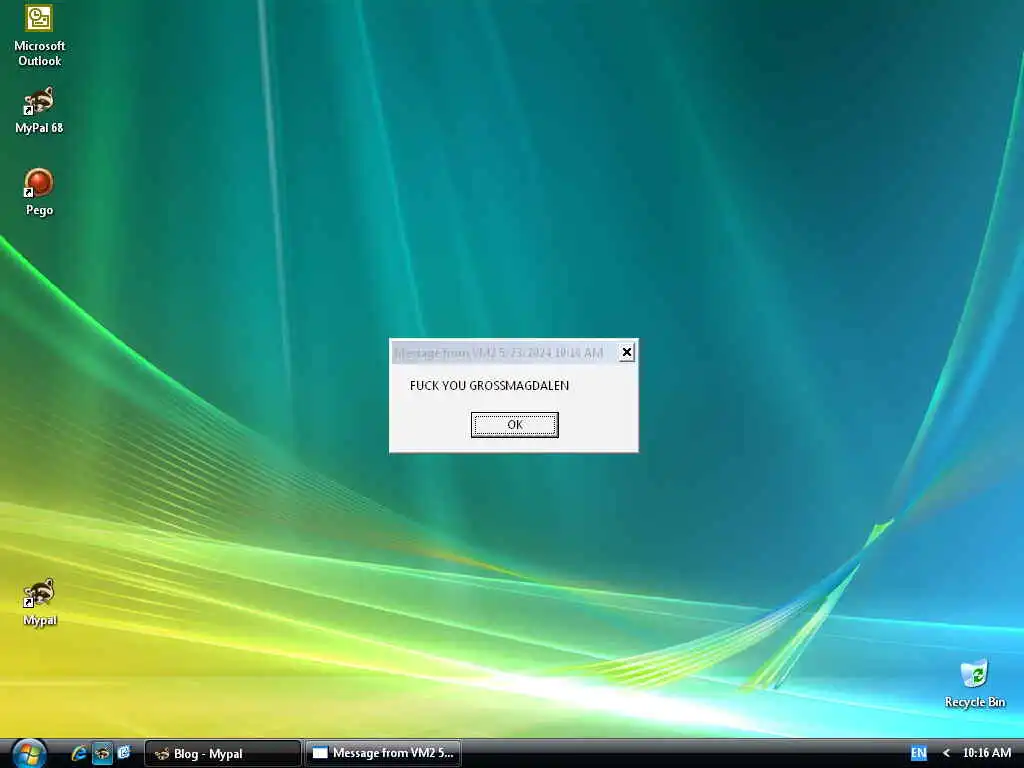Click the 10:16 AM clock

click(x=987, y=753)
